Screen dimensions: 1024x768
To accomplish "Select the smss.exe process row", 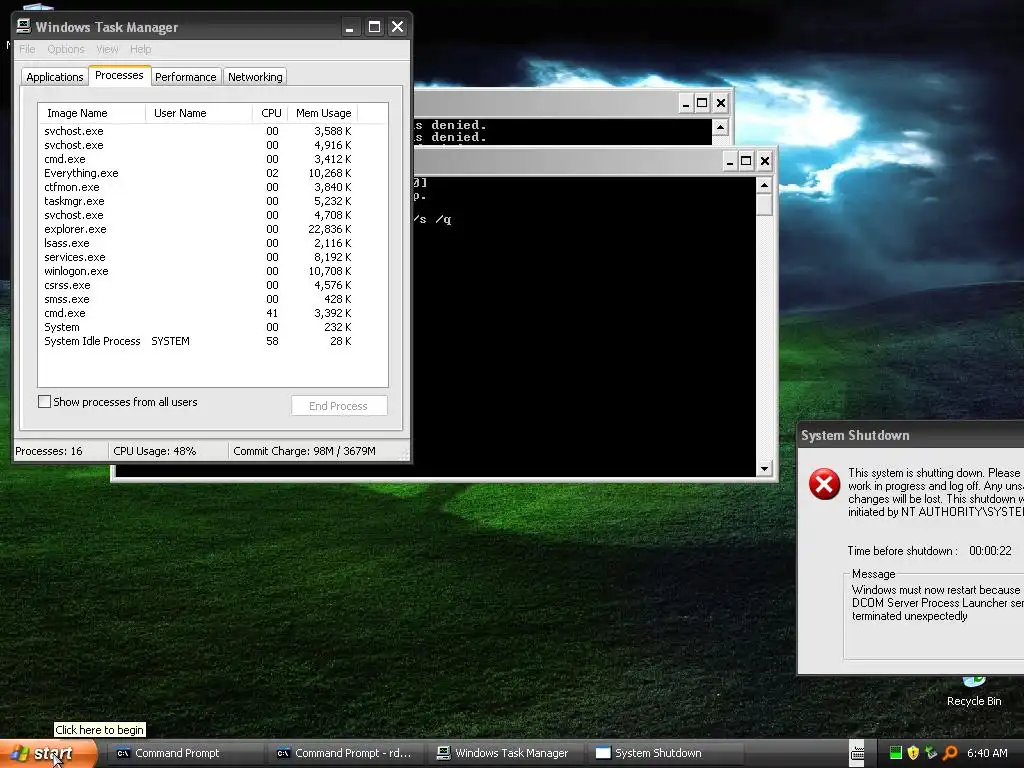I will tap(199, 299).
